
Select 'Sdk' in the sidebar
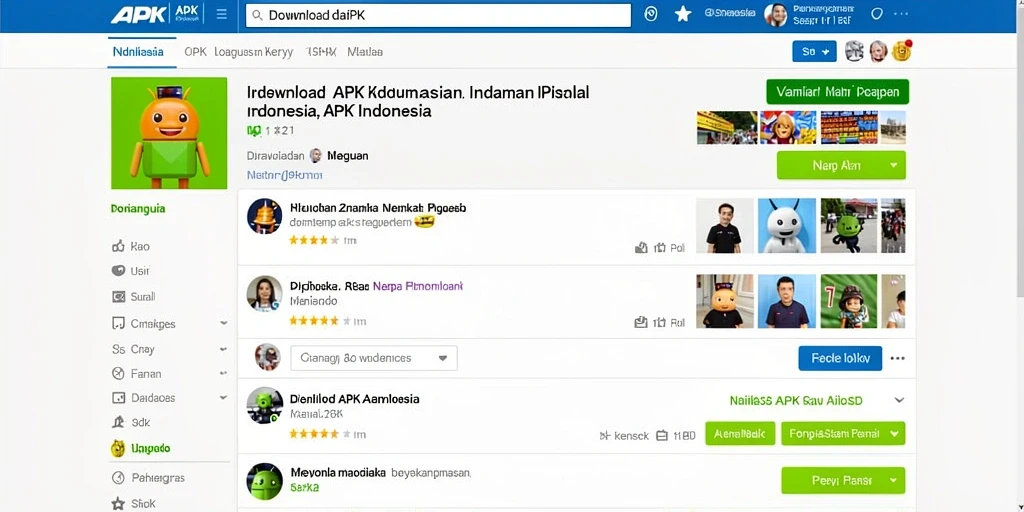click(x=131, y=423)
